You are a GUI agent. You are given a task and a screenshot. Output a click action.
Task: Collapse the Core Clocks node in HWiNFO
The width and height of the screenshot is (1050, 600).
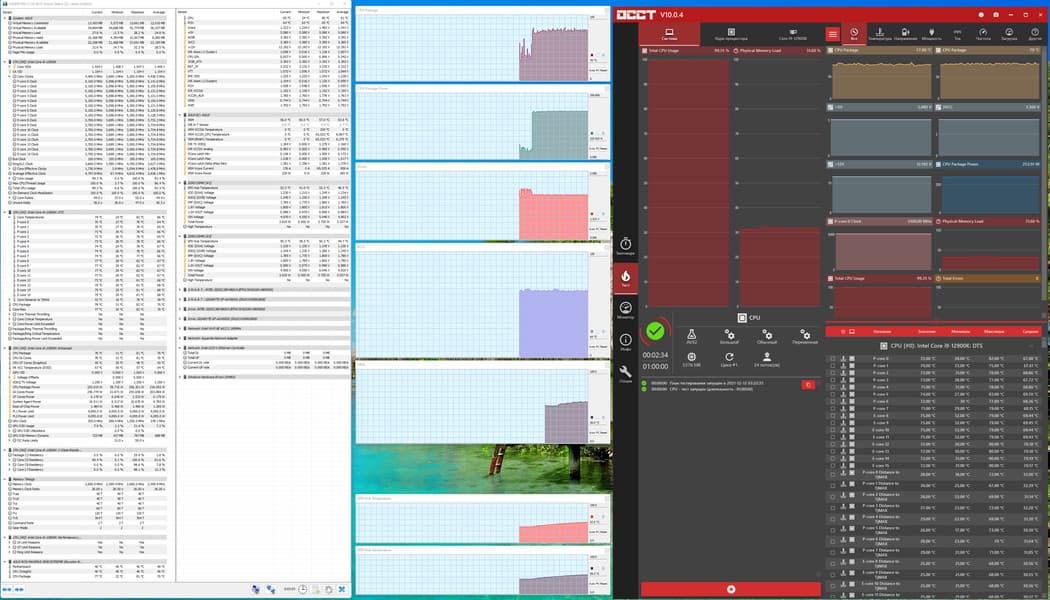pos(10,76)
